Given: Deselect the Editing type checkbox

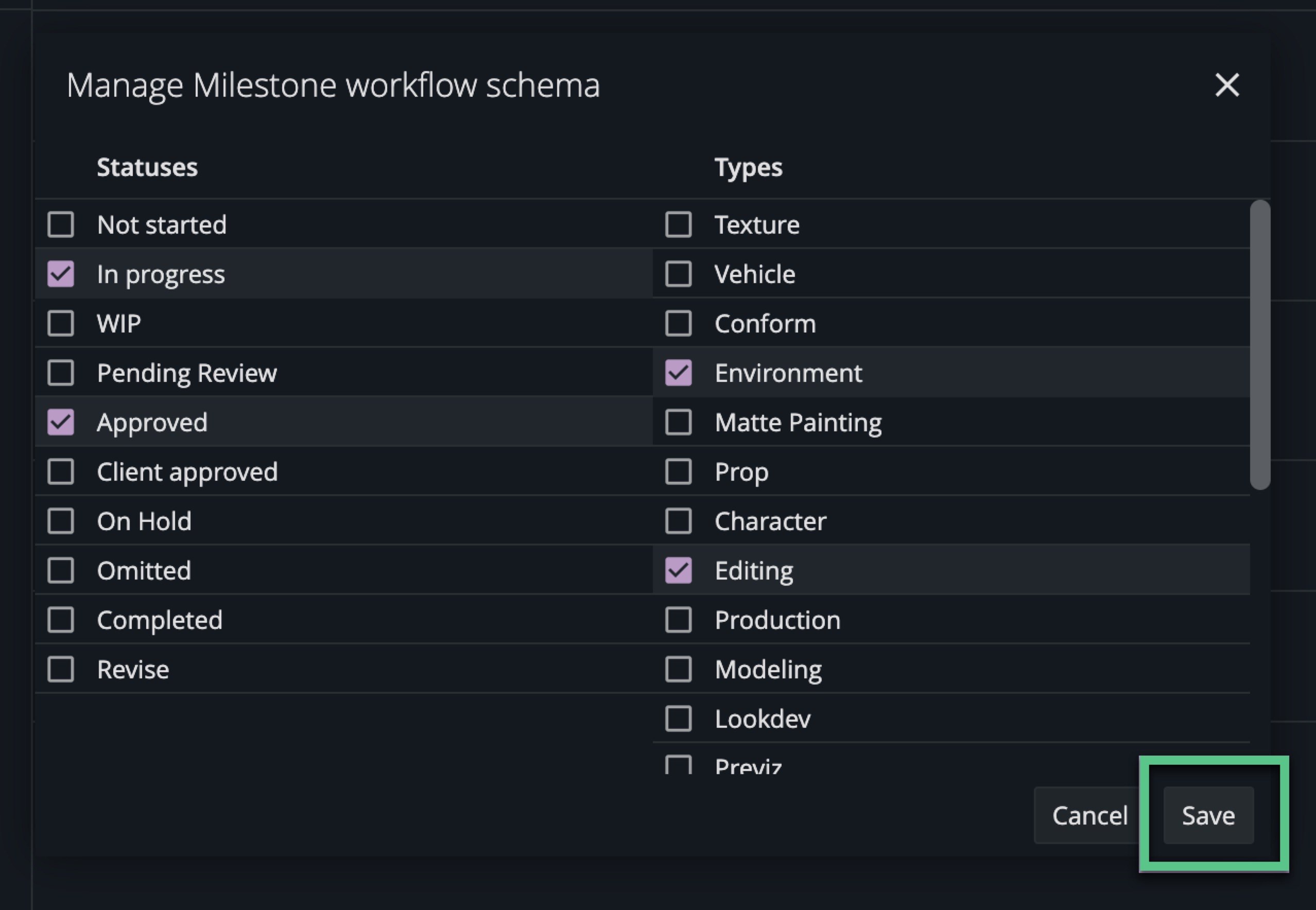Looking at the screenshot, I should point(679,571).
